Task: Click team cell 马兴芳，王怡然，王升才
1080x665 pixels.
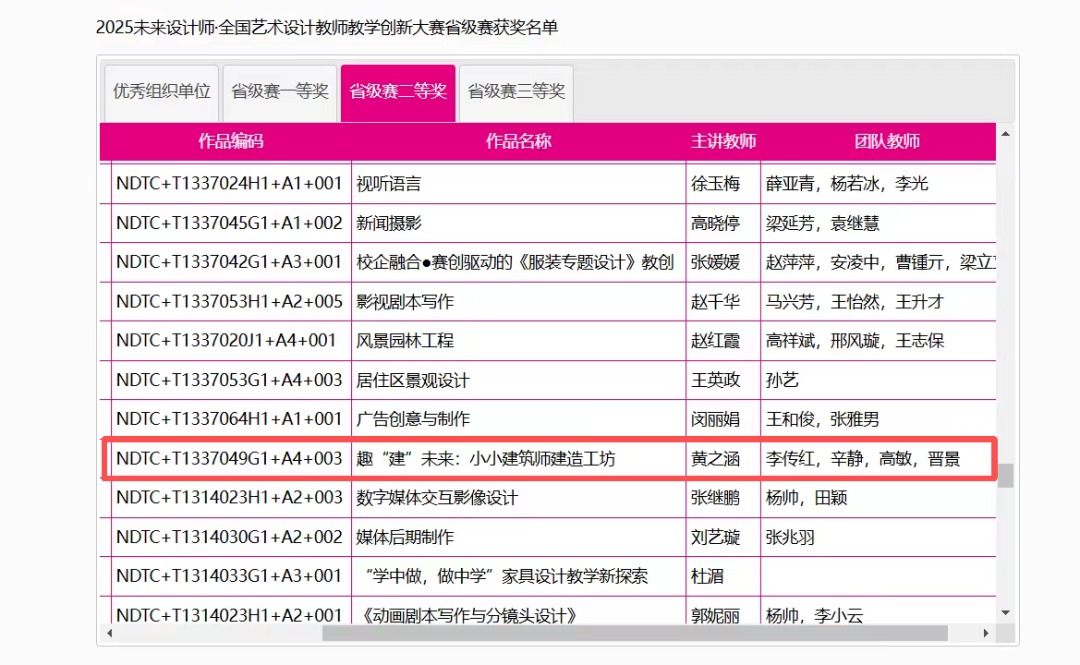Action: [x=855, y=301]
